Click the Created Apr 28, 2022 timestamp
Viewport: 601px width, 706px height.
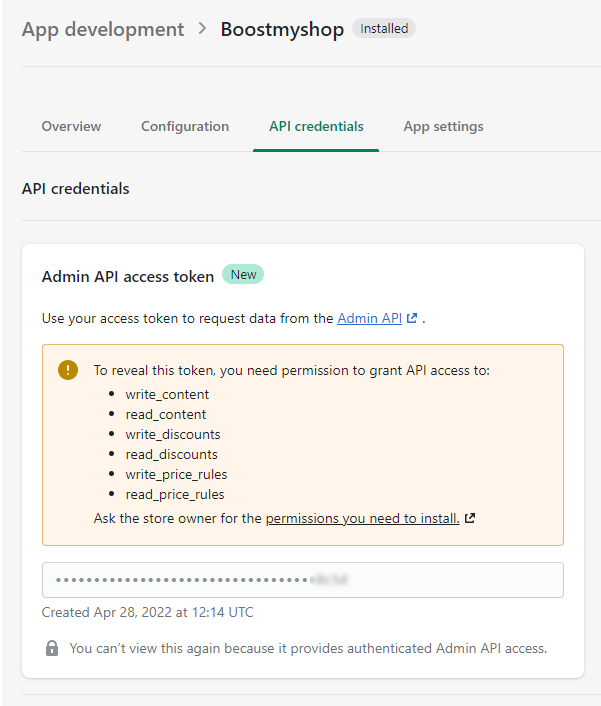click(148, 612)
